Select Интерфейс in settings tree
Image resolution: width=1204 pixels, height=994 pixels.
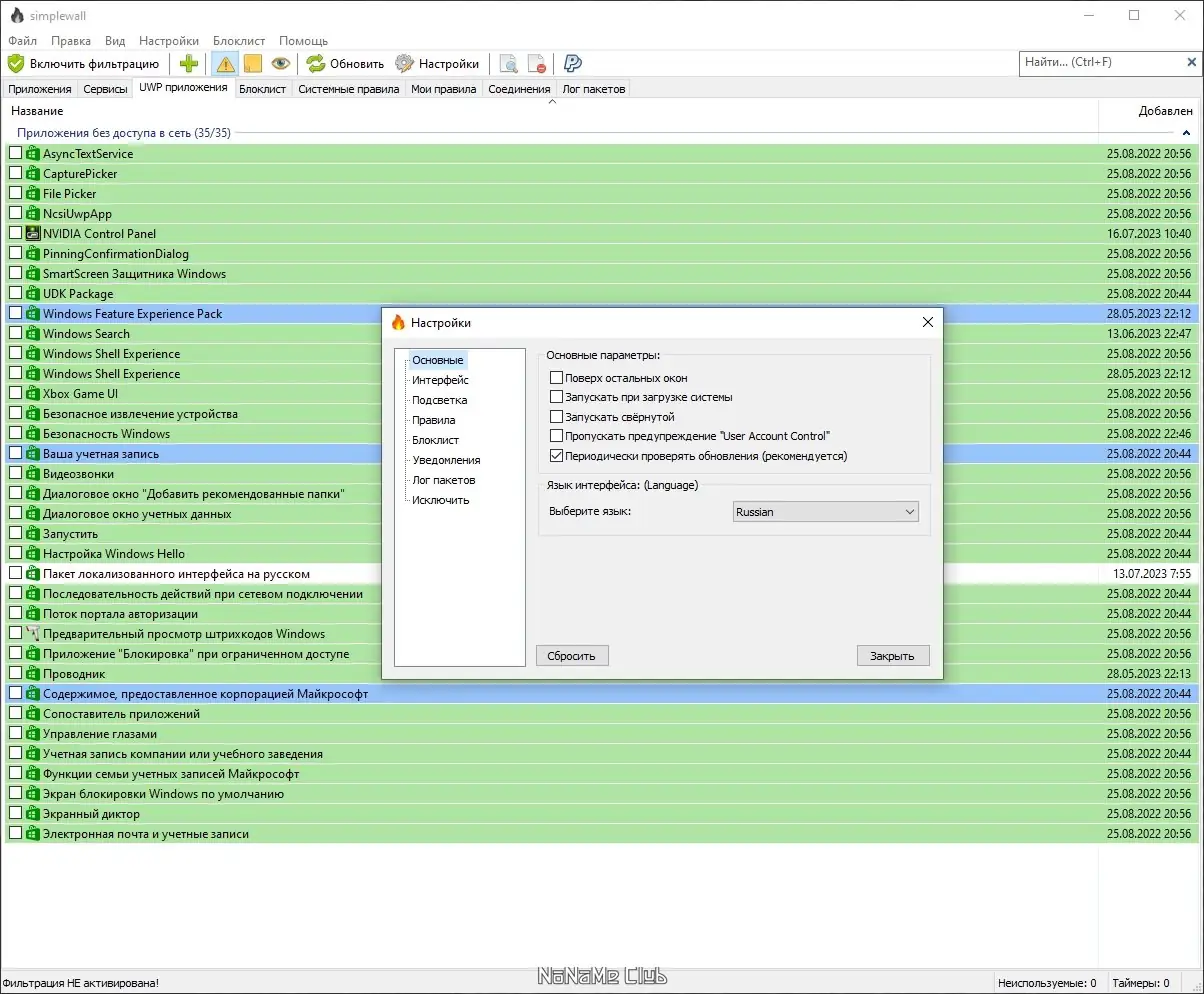(440, 380)
